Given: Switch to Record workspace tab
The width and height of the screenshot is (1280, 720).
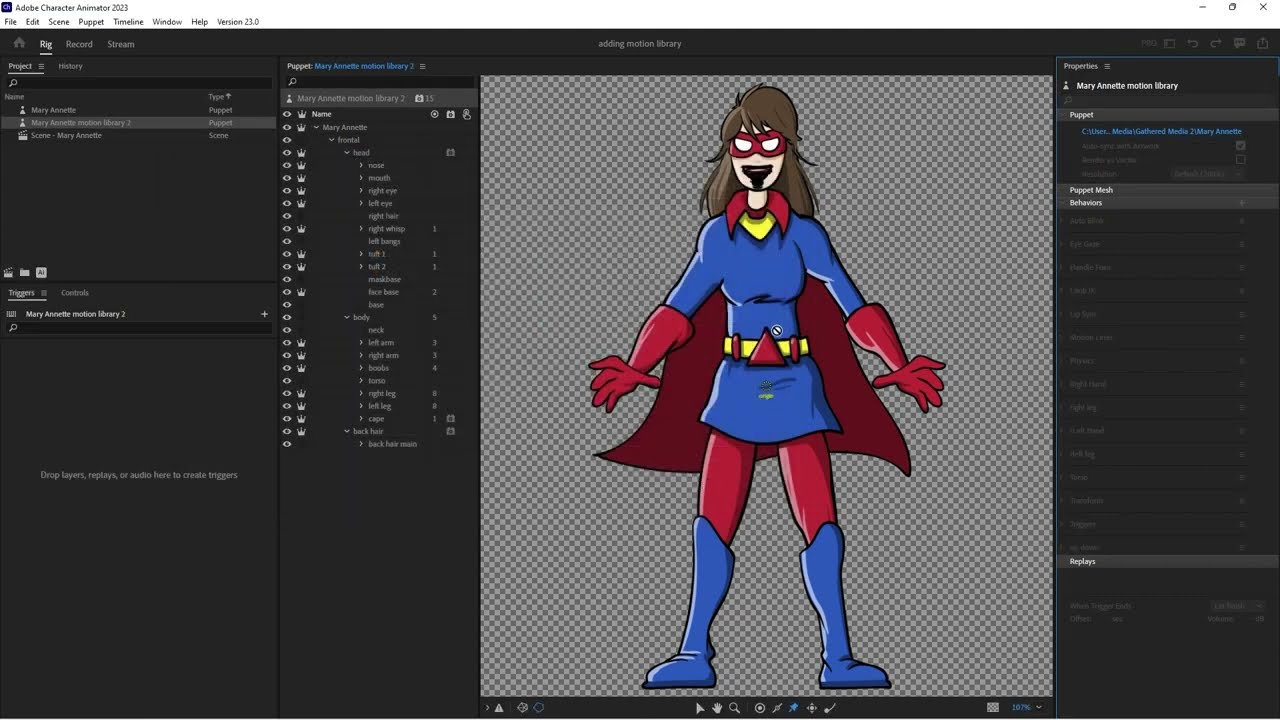Looking at the screenshot, I should (x=79, y=44).
